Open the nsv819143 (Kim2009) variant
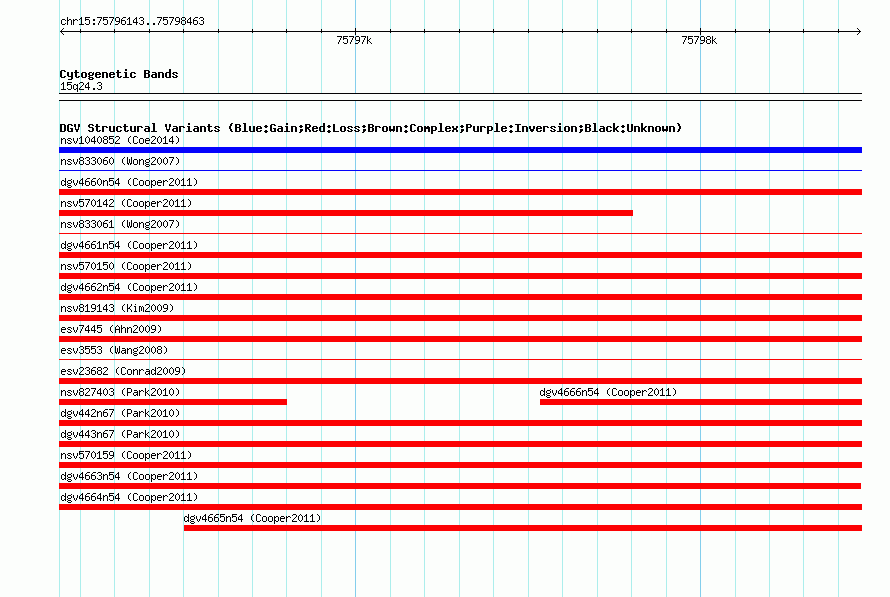The image size is (890, 597). pyautogui.click(x=117, y=308)
